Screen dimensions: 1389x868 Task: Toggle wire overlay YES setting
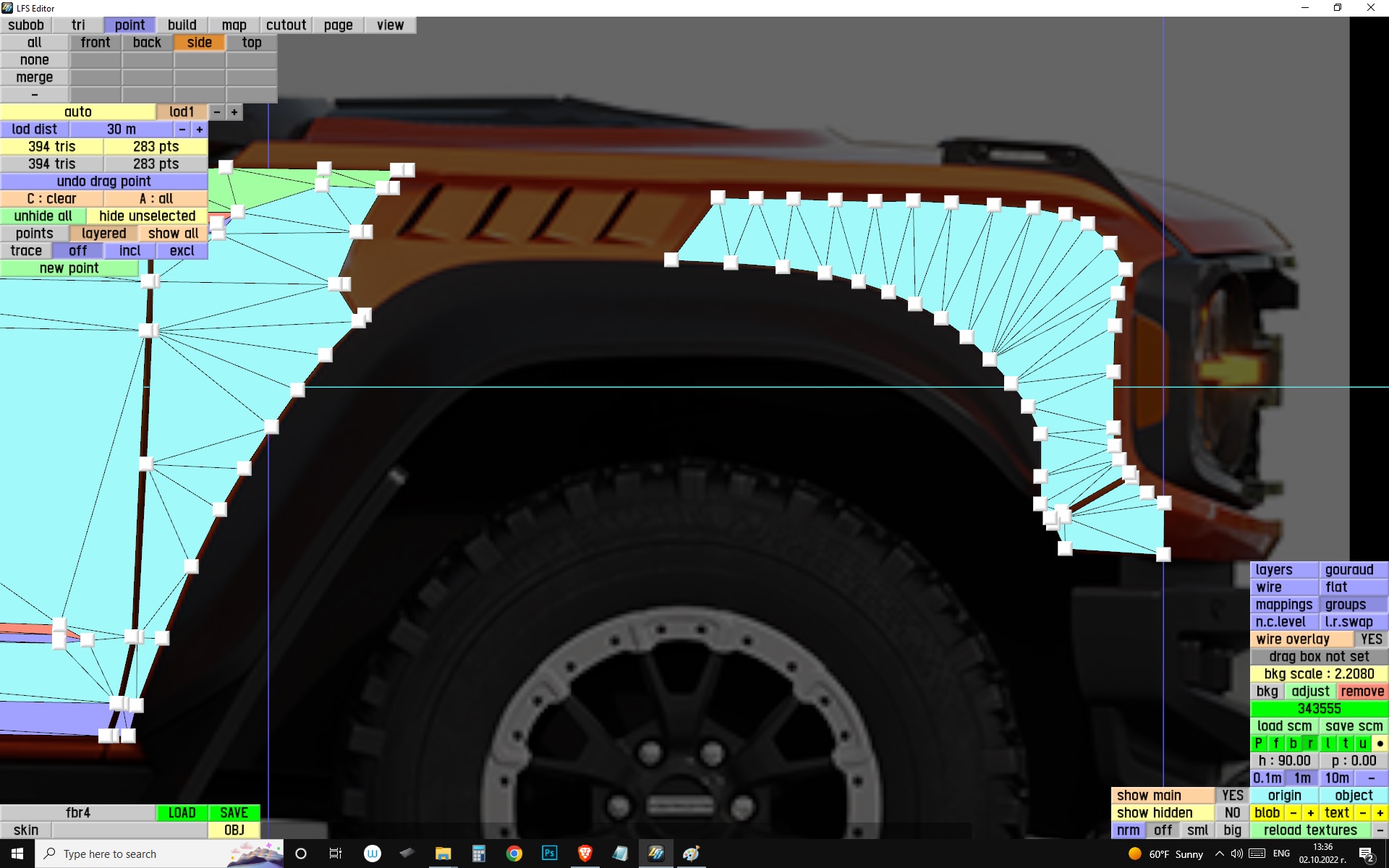(x=1370, y=639)
